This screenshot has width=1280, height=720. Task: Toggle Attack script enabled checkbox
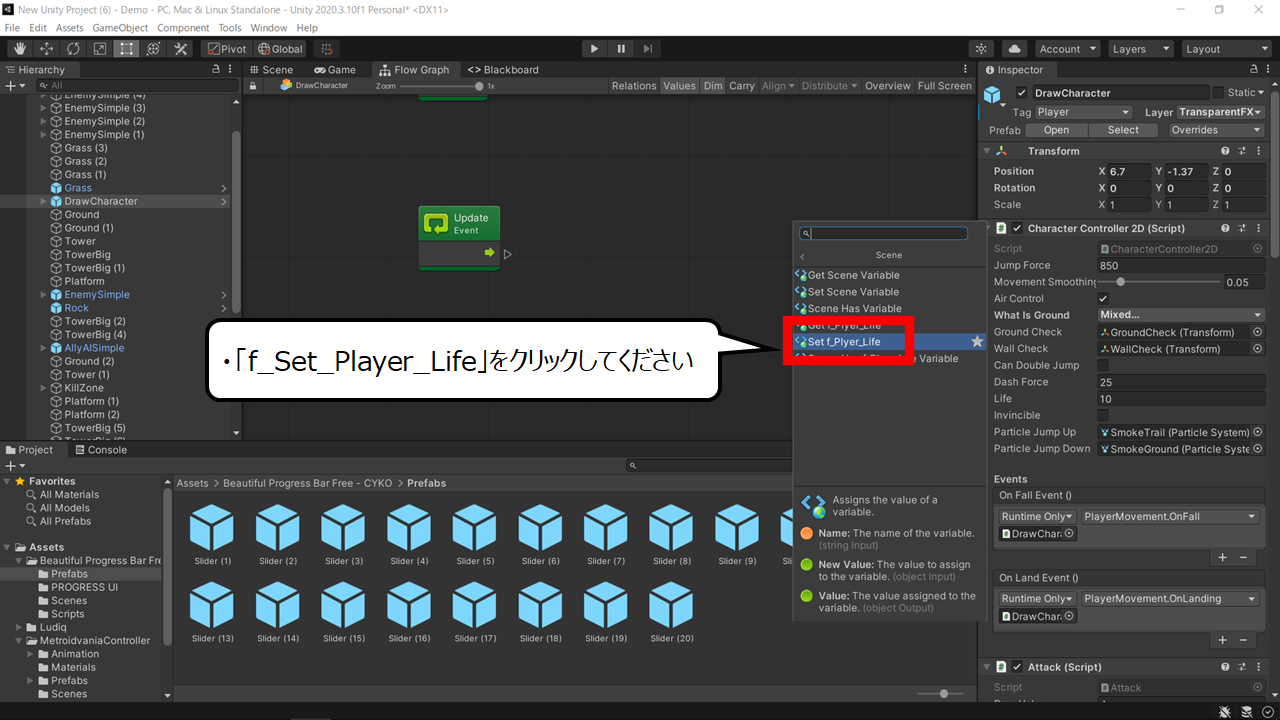pos(1017,667)
